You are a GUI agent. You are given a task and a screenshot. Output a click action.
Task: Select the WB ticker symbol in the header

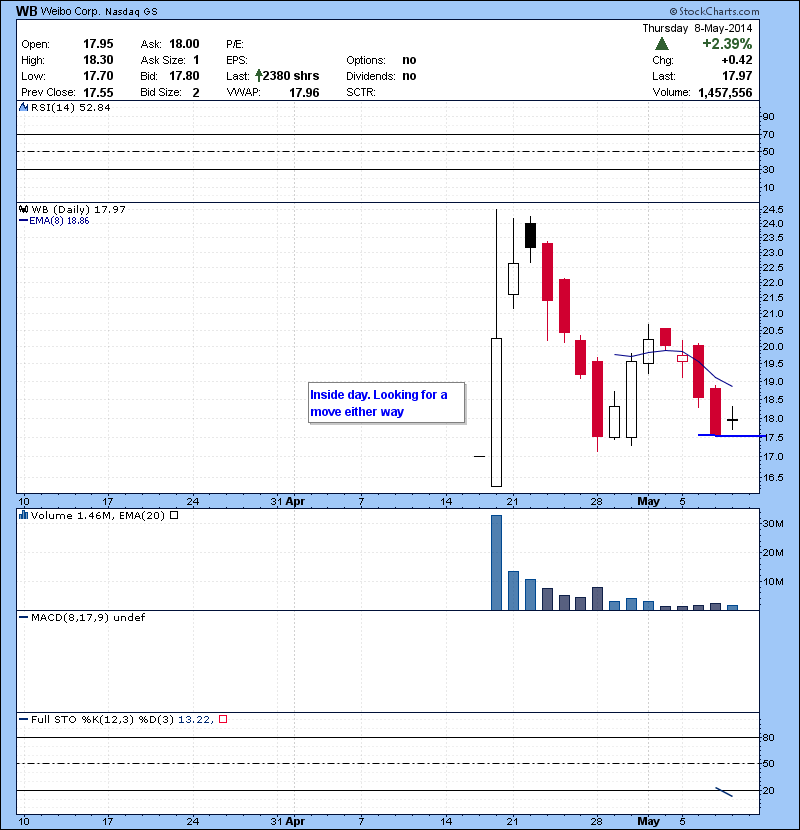pyautogui.click(x=26, y=11)
